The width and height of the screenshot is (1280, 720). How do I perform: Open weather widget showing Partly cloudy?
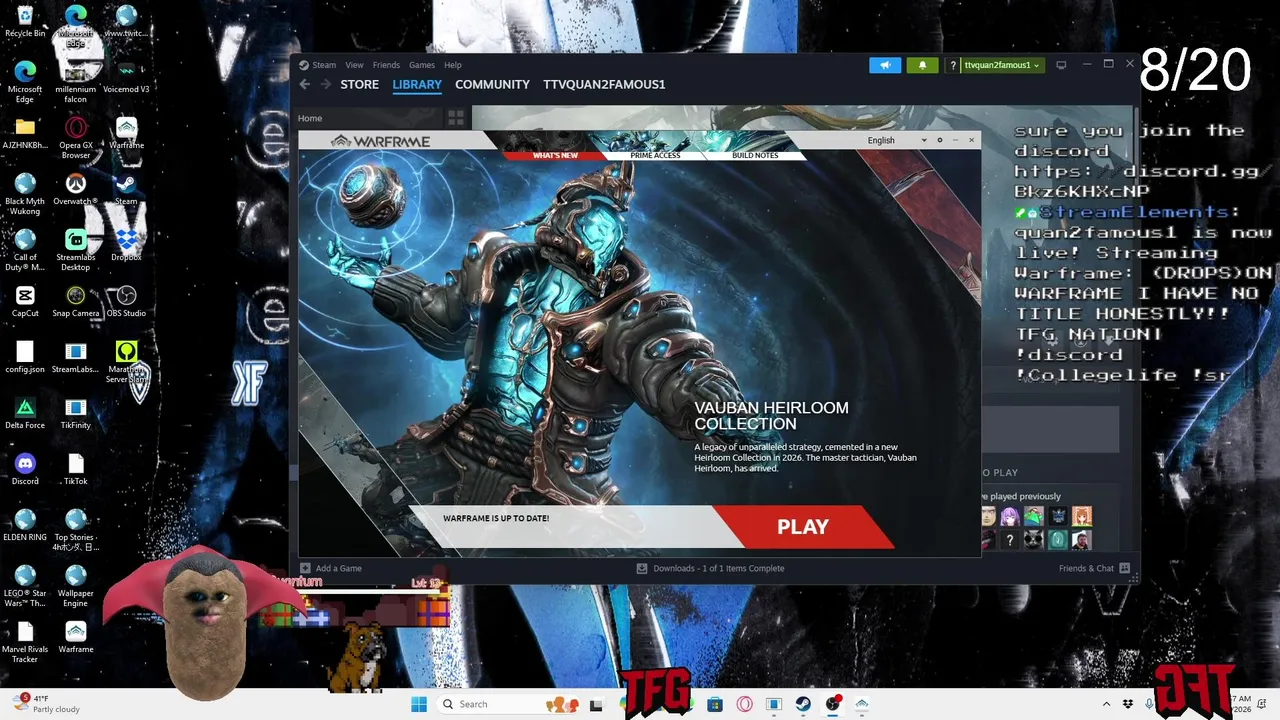click(x=48, y=704)
